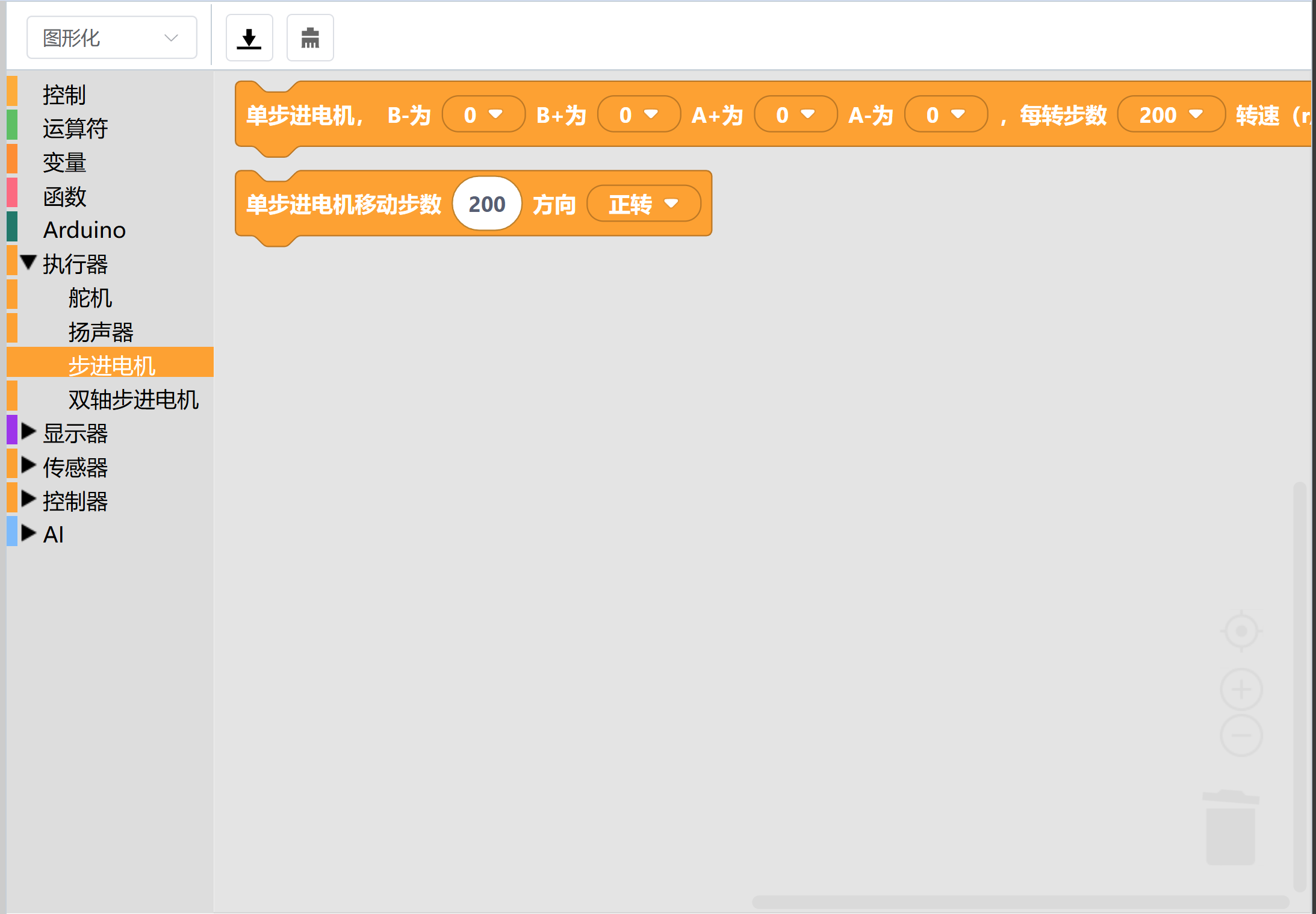Image resolution: width=1316 pixels, height=914 pixels.
Task: Open the Arduino category
Action: [84, 230]
